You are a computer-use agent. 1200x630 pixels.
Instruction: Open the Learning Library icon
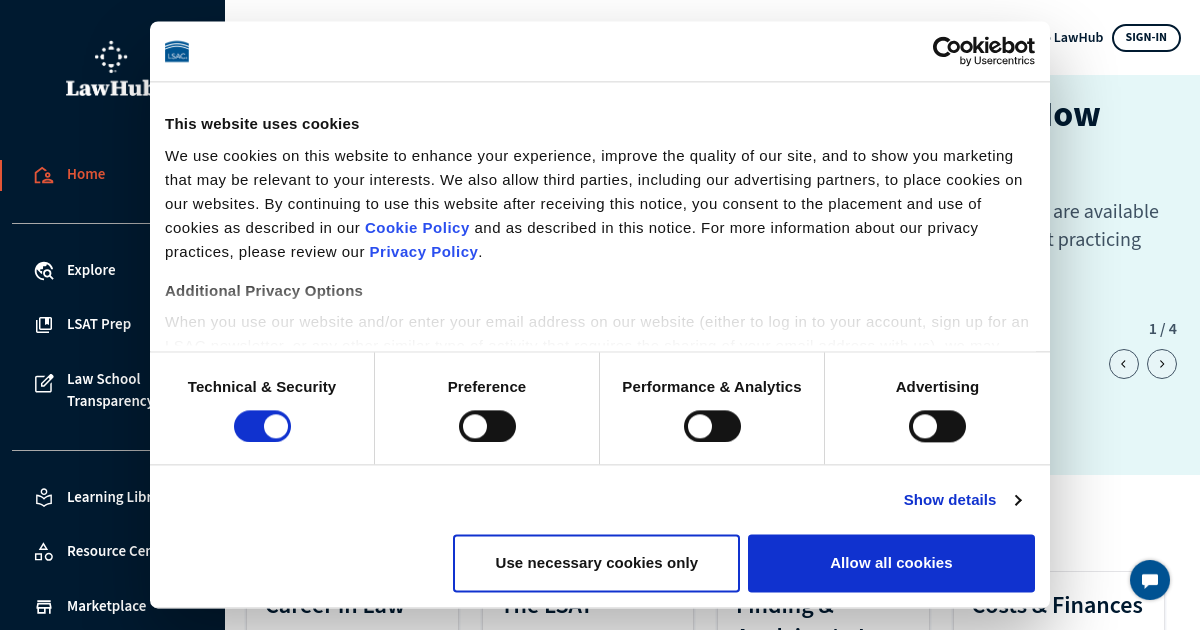click(x=44, y=497)
